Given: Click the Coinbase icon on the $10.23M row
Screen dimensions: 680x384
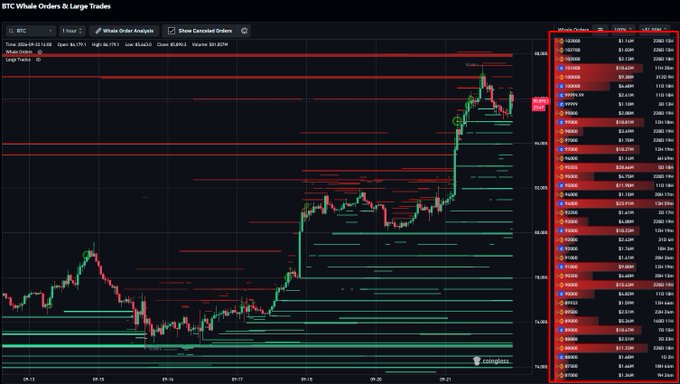Looking at the screenshot, I should pyautogui.click(x=561, y=231).
